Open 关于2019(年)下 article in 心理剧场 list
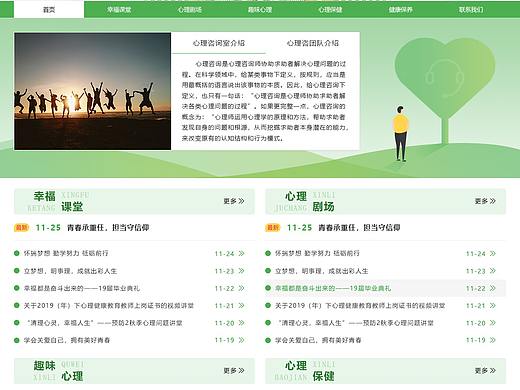 [360, 306]
